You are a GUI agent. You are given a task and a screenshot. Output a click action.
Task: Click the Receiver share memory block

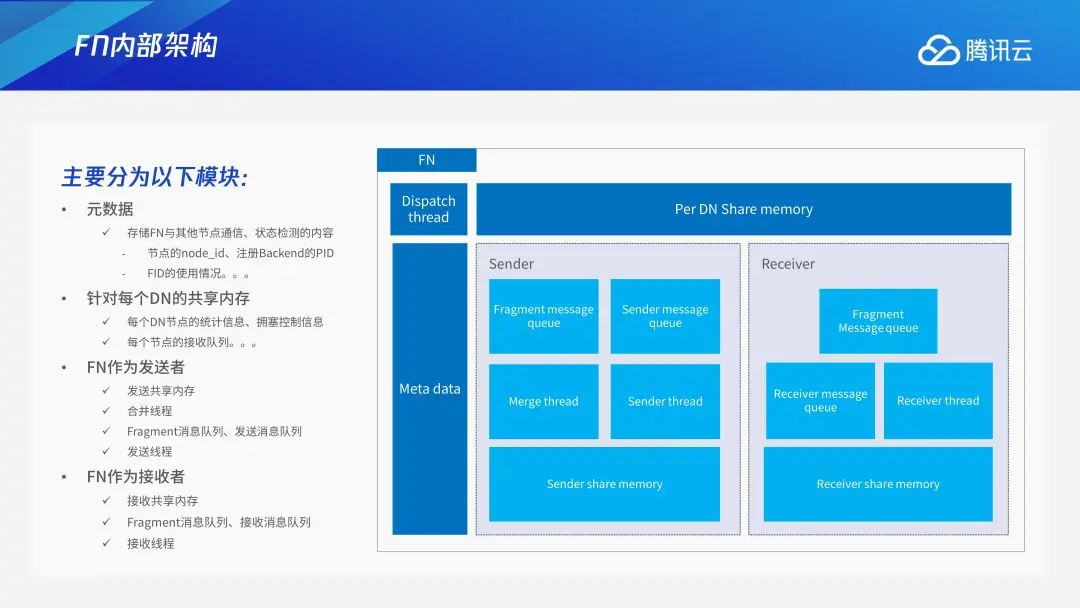pyautogui.click(x=878, y=484)
